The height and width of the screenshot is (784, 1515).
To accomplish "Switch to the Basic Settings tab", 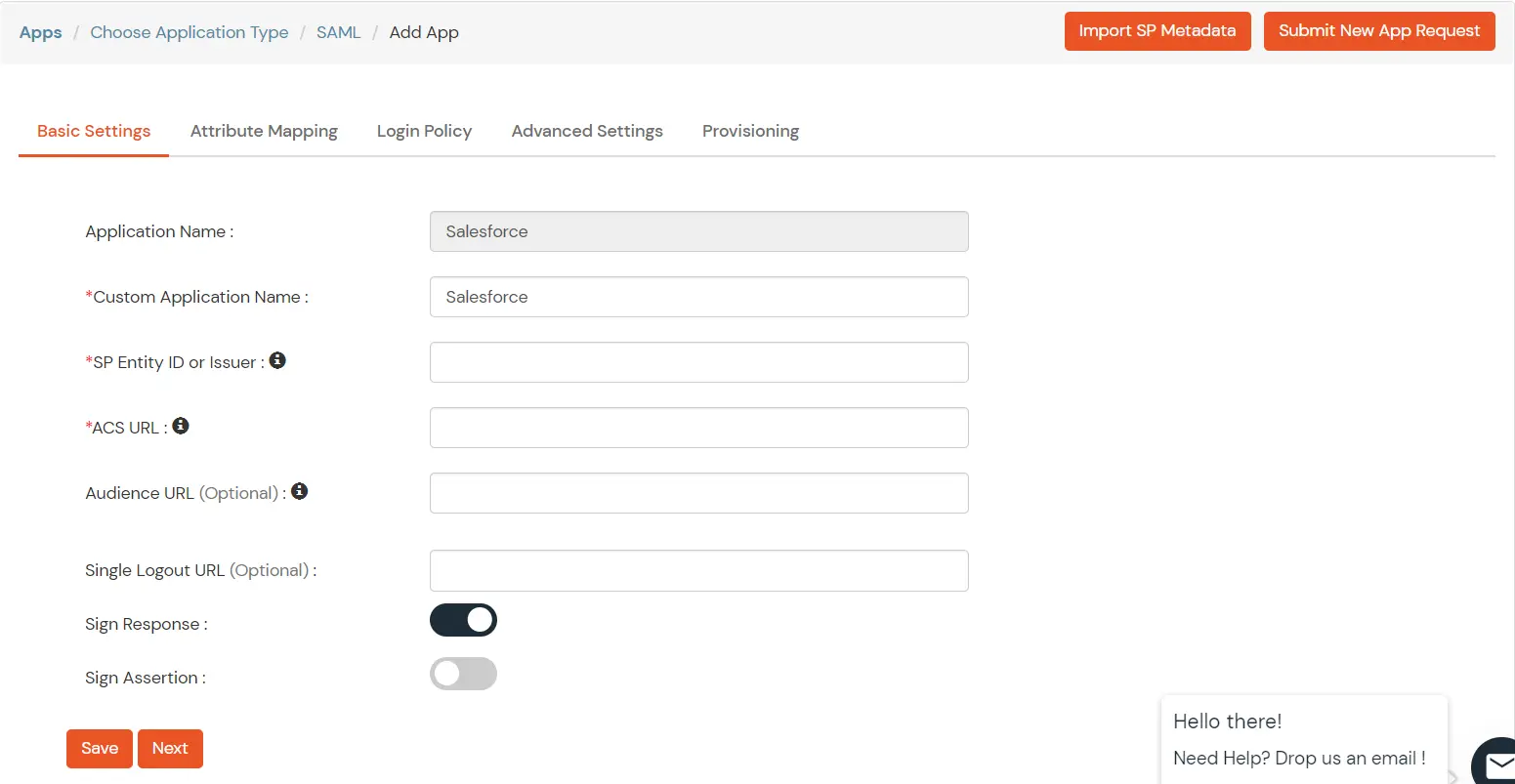I will [x=94, y=131].
